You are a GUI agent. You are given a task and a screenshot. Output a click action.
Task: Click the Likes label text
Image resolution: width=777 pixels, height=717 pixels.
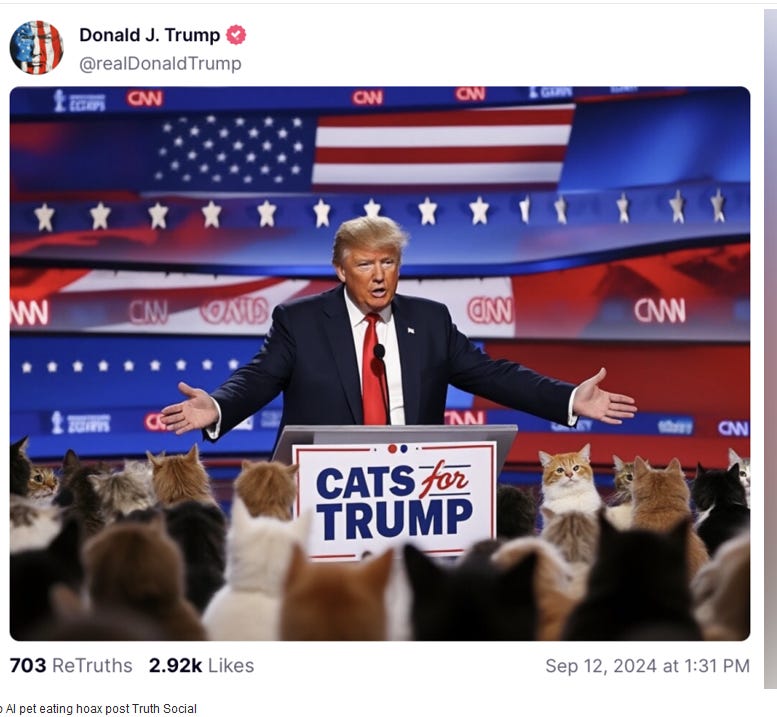point(231,665)
